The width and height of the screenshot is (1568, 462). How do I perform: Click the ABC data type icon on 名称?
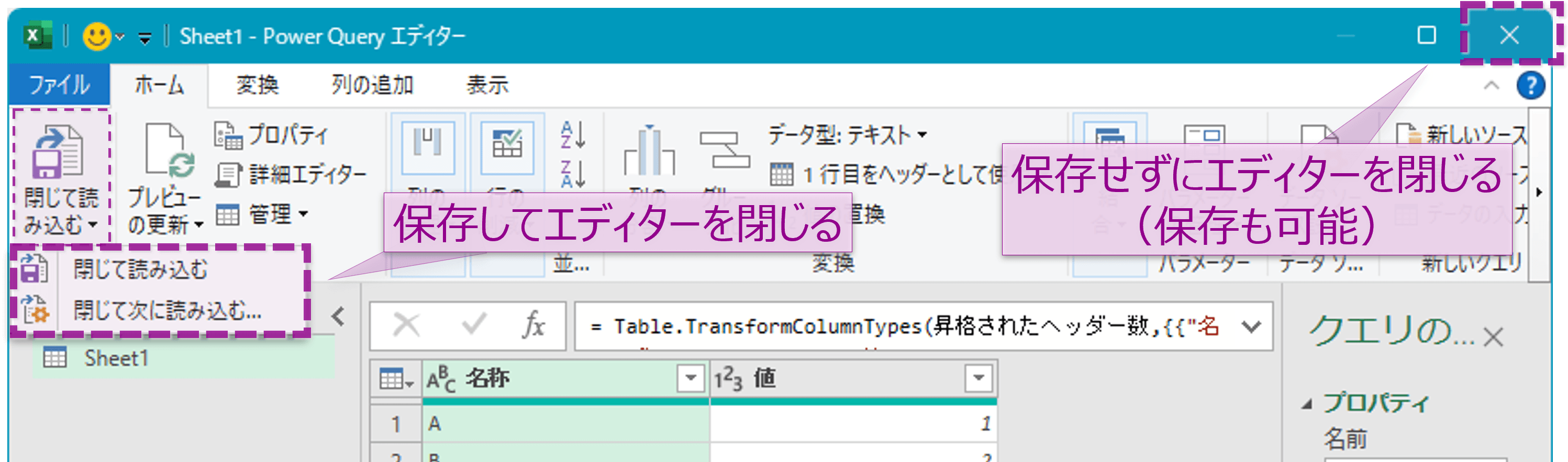pyautogui.click(x=441, y=379)
